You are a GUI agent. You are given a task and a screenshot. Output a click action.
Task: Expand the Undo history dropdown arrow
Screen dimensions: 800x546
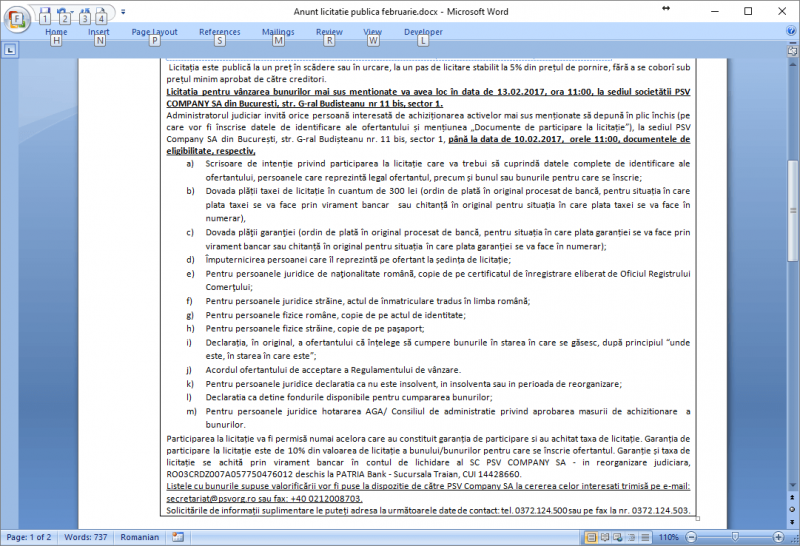pyautogui.click(x=71, y=12)
